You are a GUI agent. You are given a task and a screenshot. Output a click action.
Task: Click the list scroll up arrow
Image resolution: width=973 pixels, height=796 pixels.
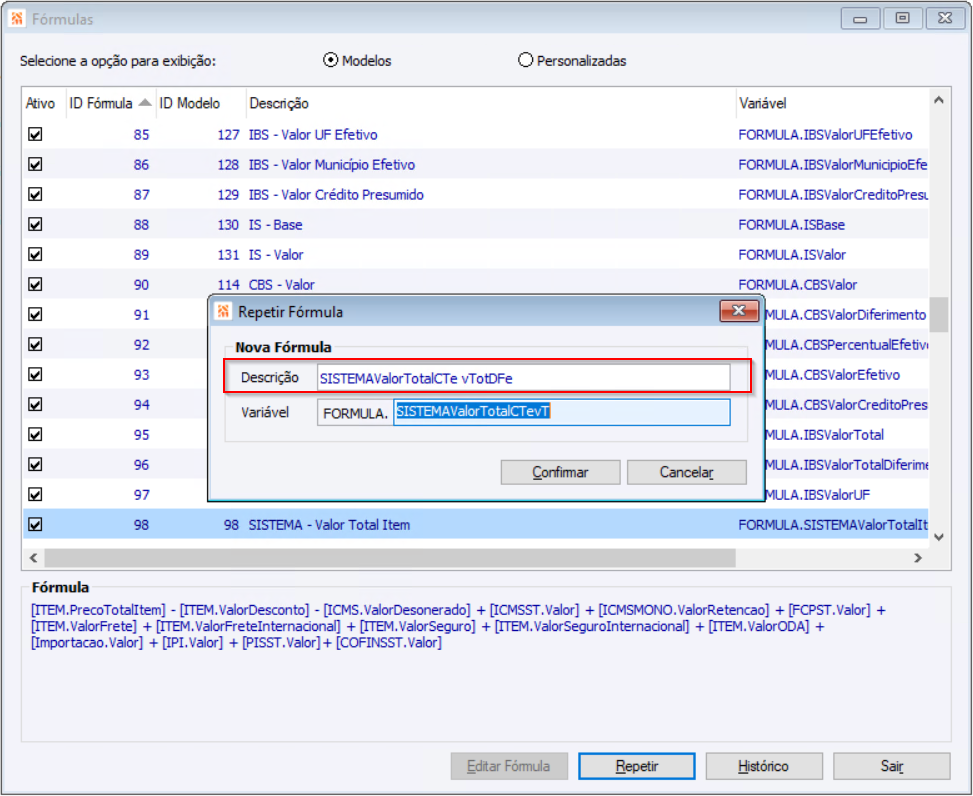point(939,100)
